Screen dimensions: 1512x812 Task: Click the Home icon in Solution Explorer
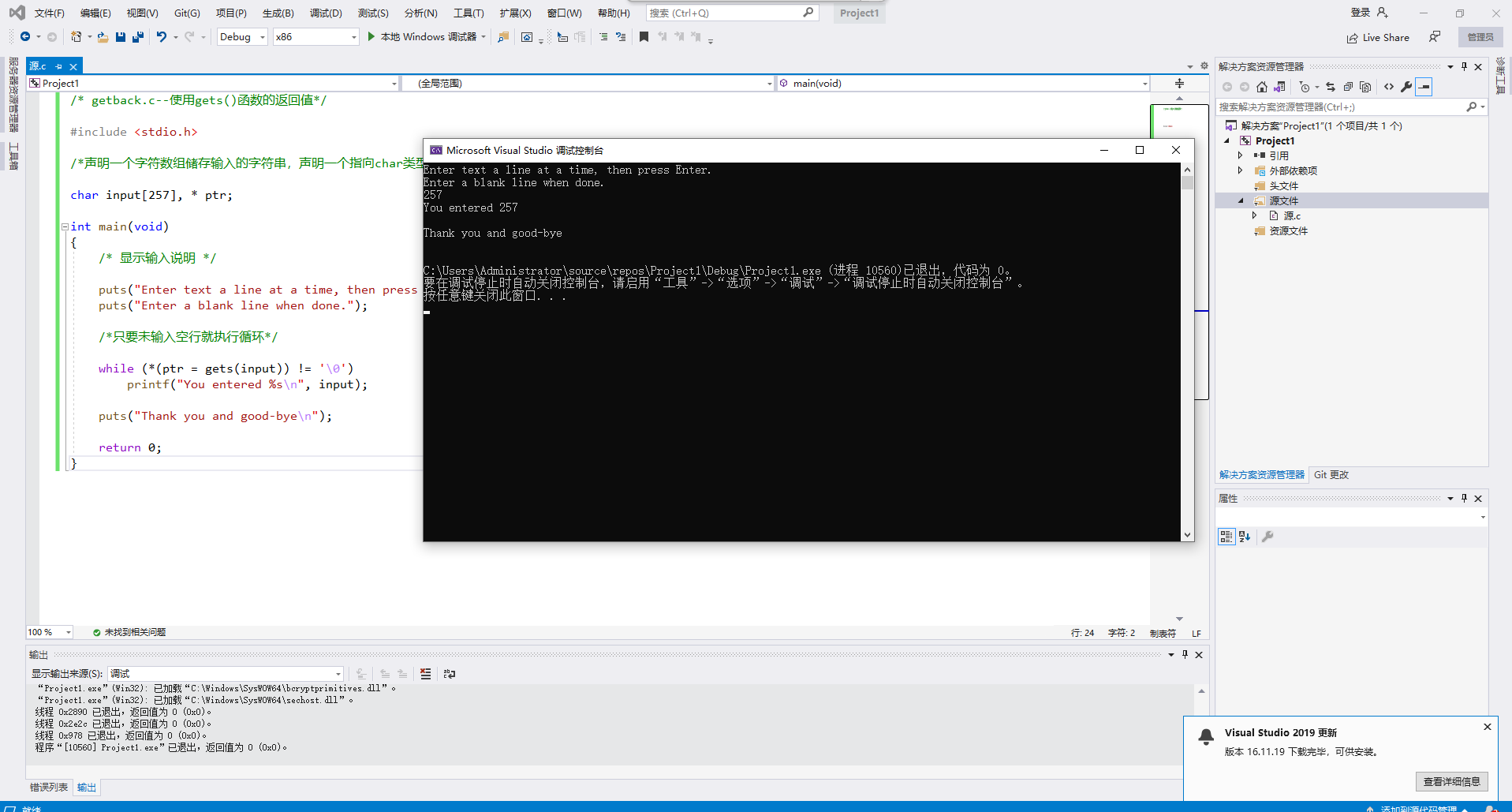click(1262, 87)
